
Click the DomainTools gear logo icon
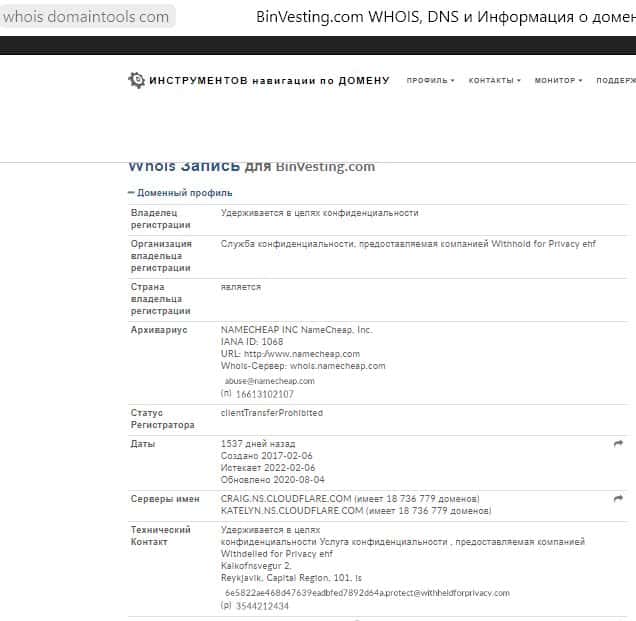(137, 80)
